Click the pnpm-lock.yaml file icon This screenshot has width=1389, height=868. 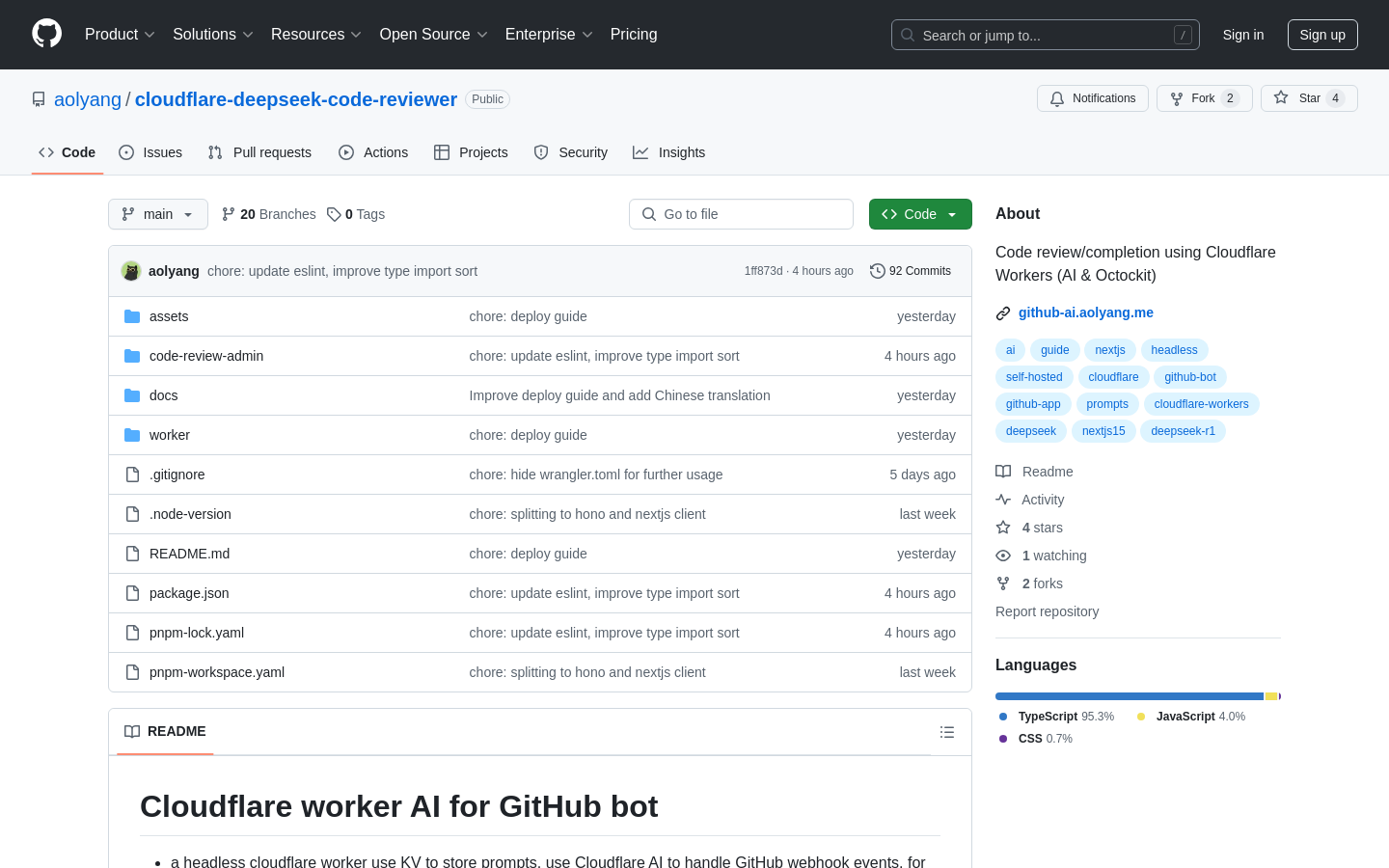[x=132, y=633]
